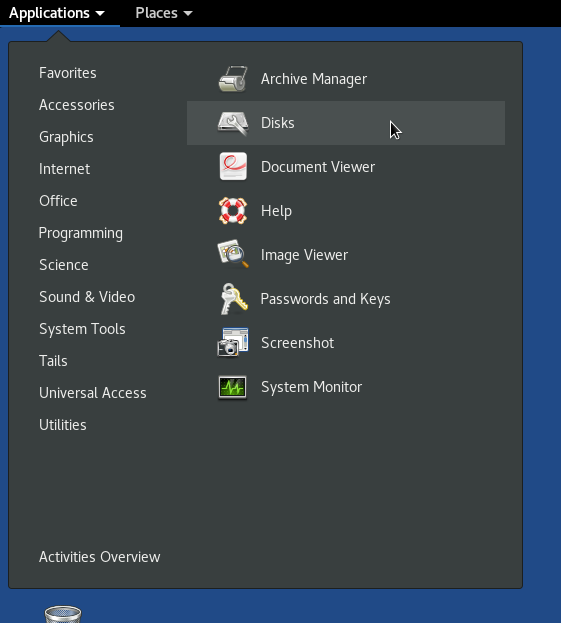Click the Help lifebuoy icon
The width and height of the screenshot is (561, 623).
[233, 211]
